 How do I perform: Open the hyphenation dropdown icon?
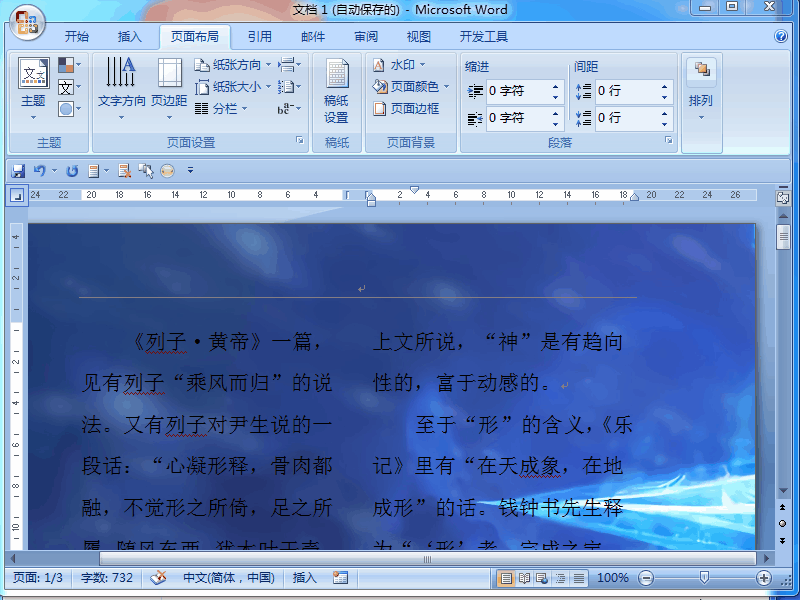tap(289, 109)
